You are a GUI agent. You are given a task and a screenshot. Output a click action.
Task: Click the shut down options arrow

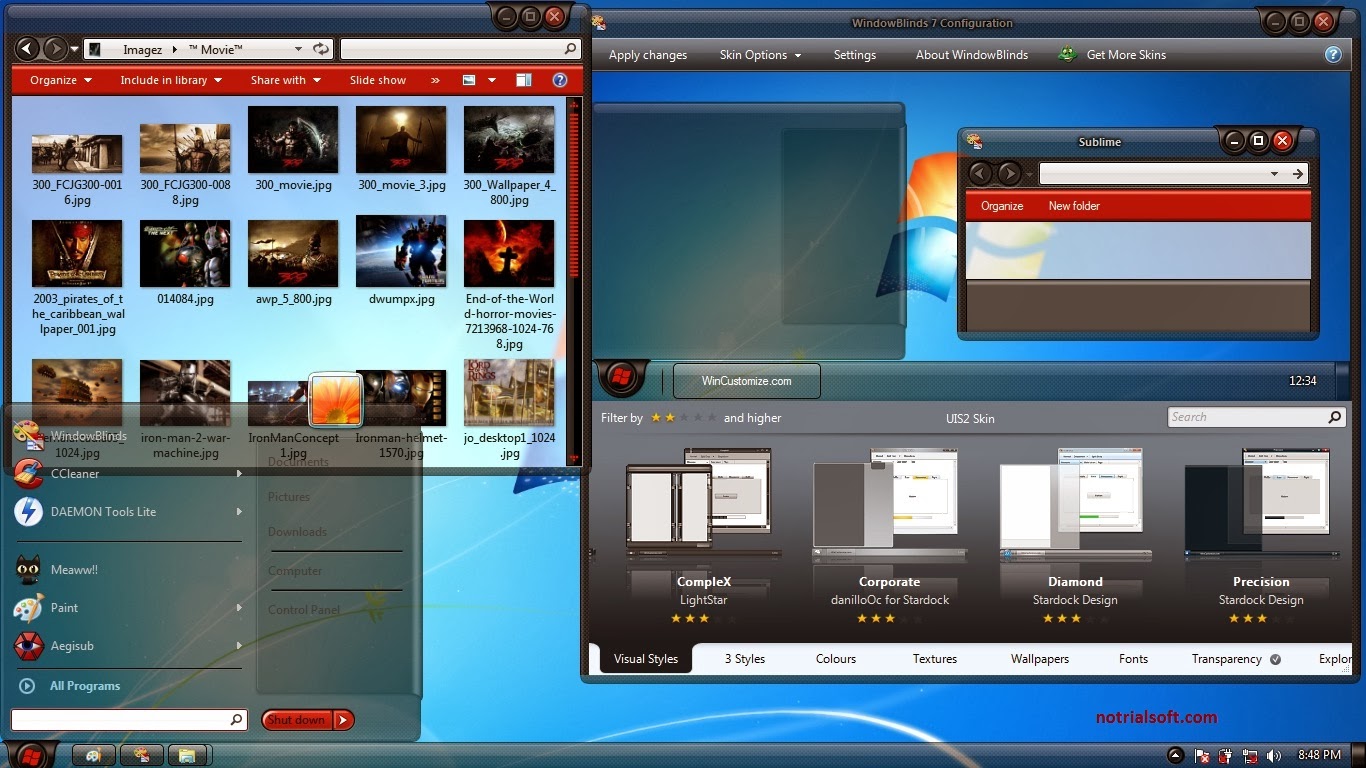(x=344, y=720)
